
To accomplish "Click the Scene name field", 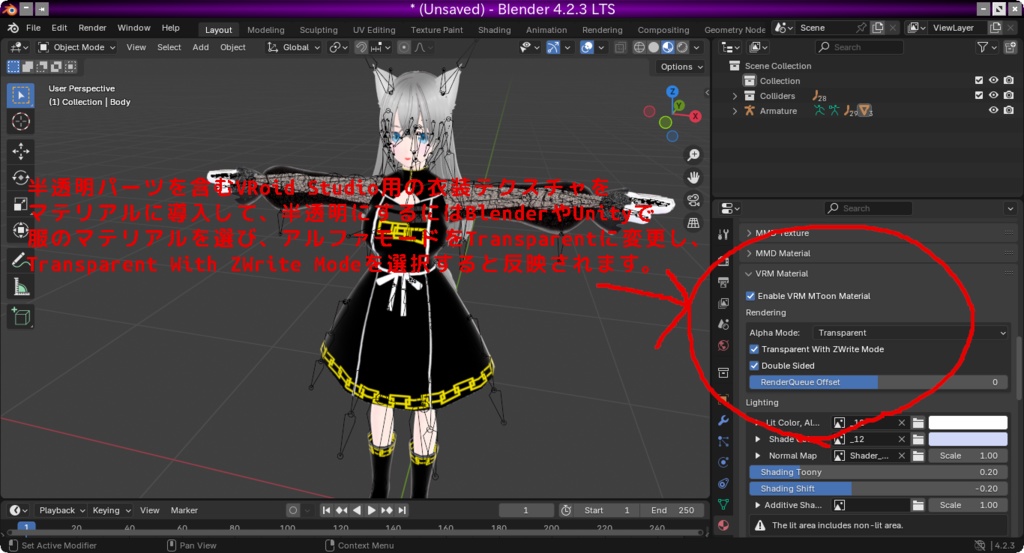I will pyautogui.click(x=826, y=27).
